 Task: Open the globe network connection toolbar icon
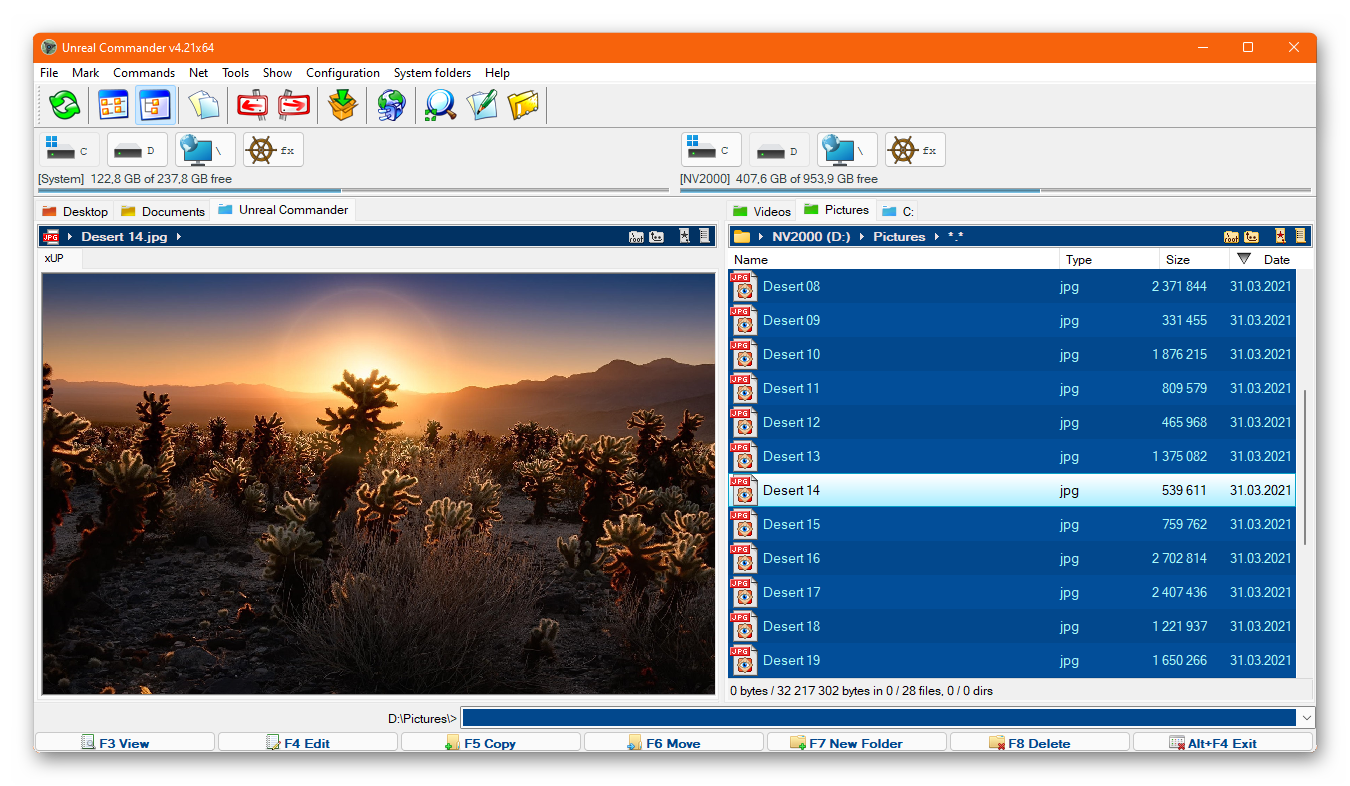(x=391, y=104)
